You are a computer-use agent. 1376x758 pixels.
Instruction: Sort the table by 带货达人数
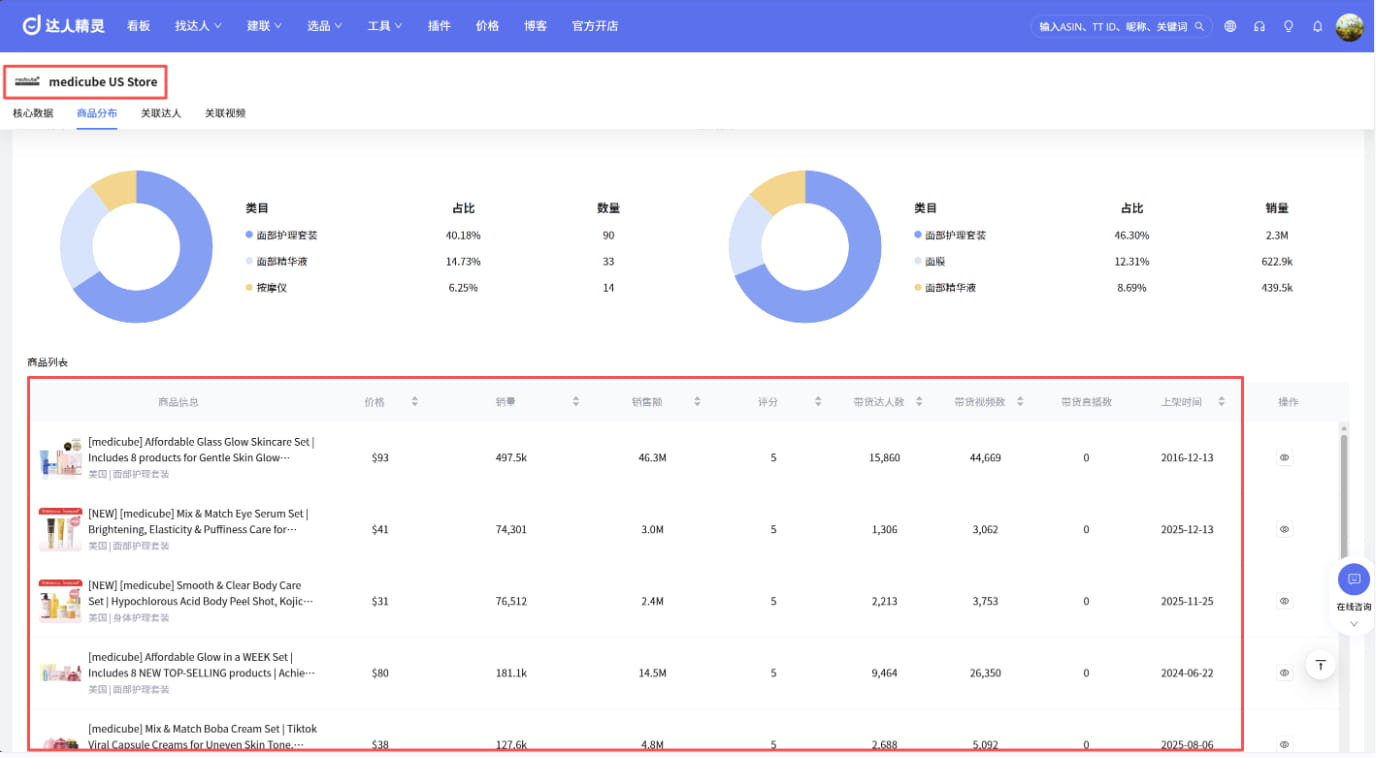[919, 402]
